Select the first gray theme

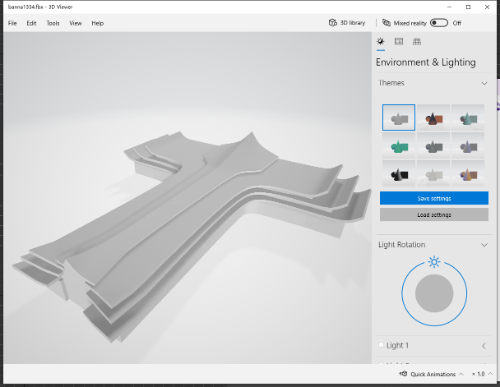[x=399, y=117]
